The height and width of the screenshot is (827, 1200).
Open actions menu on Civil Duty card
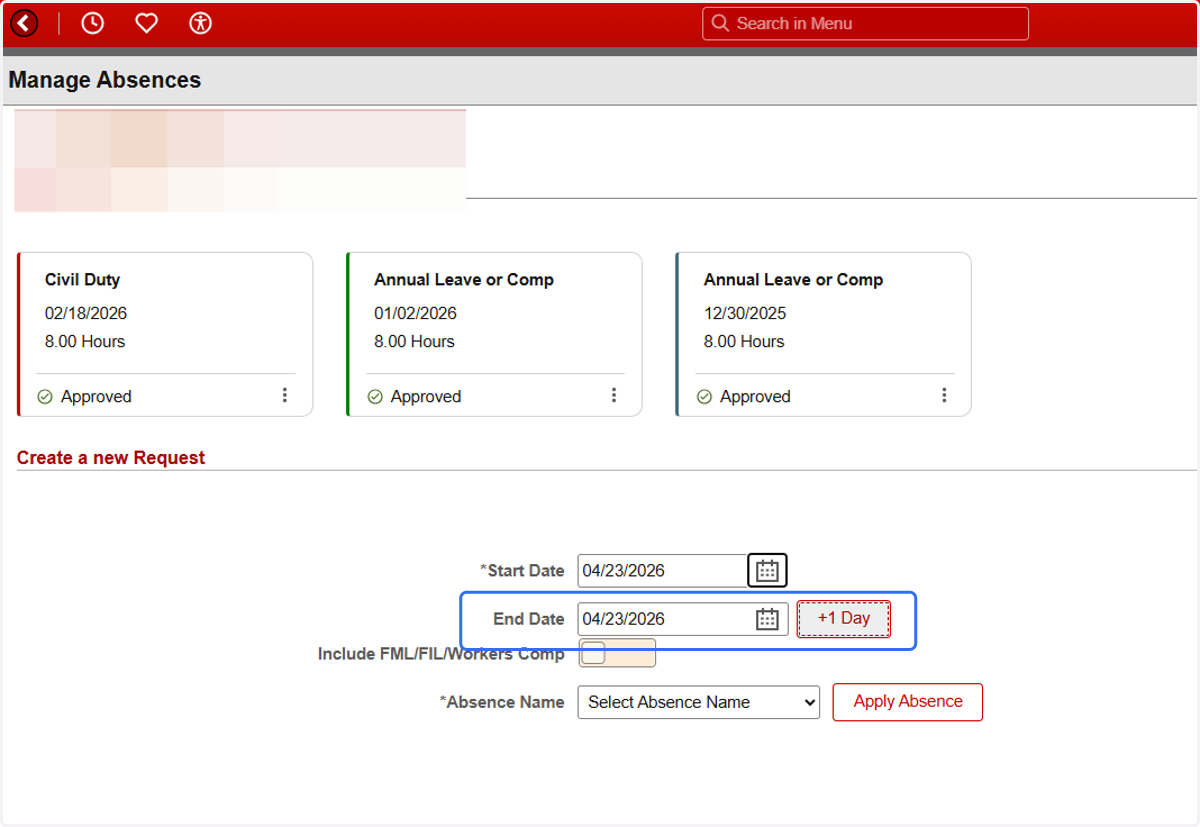click(x=285, y=395)
